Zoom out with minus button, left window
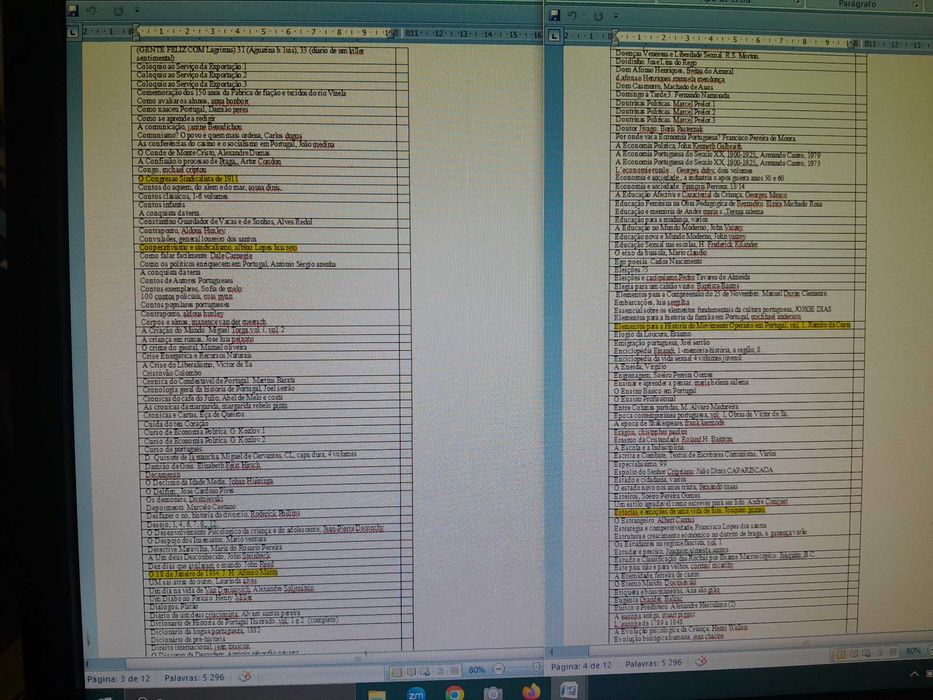933x700 pixels. click(x=499, y=669)
